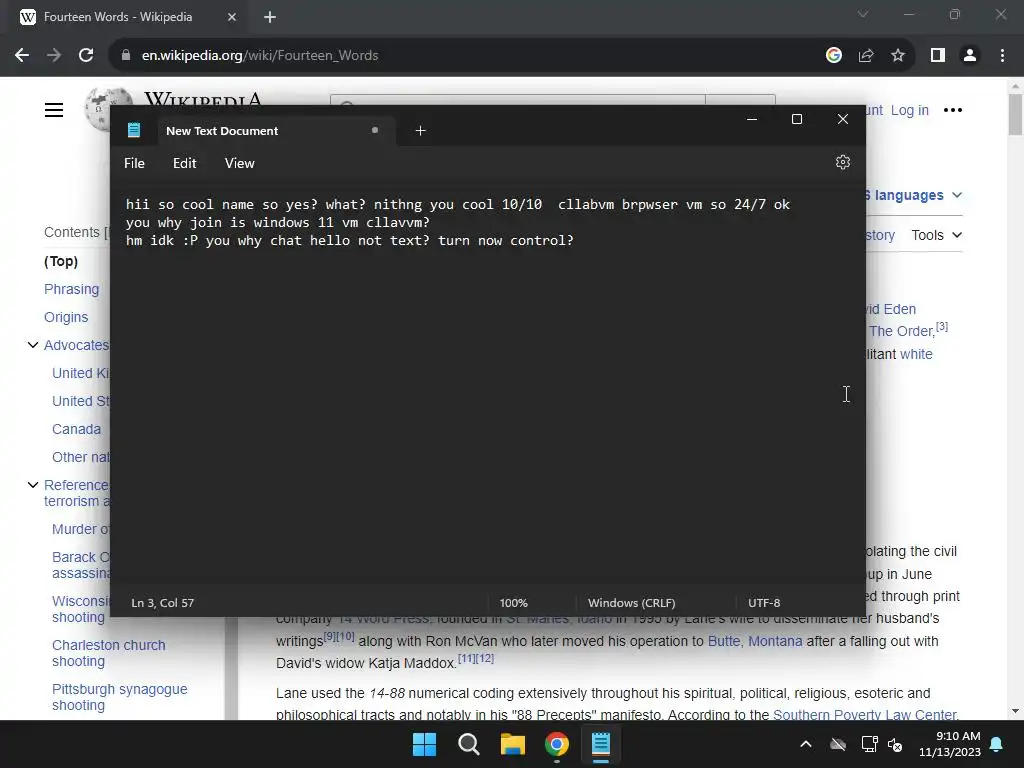The width and height of the screenshot is (1024, 768).
Task: Reload the Wikipedia page
Action: 86,56
